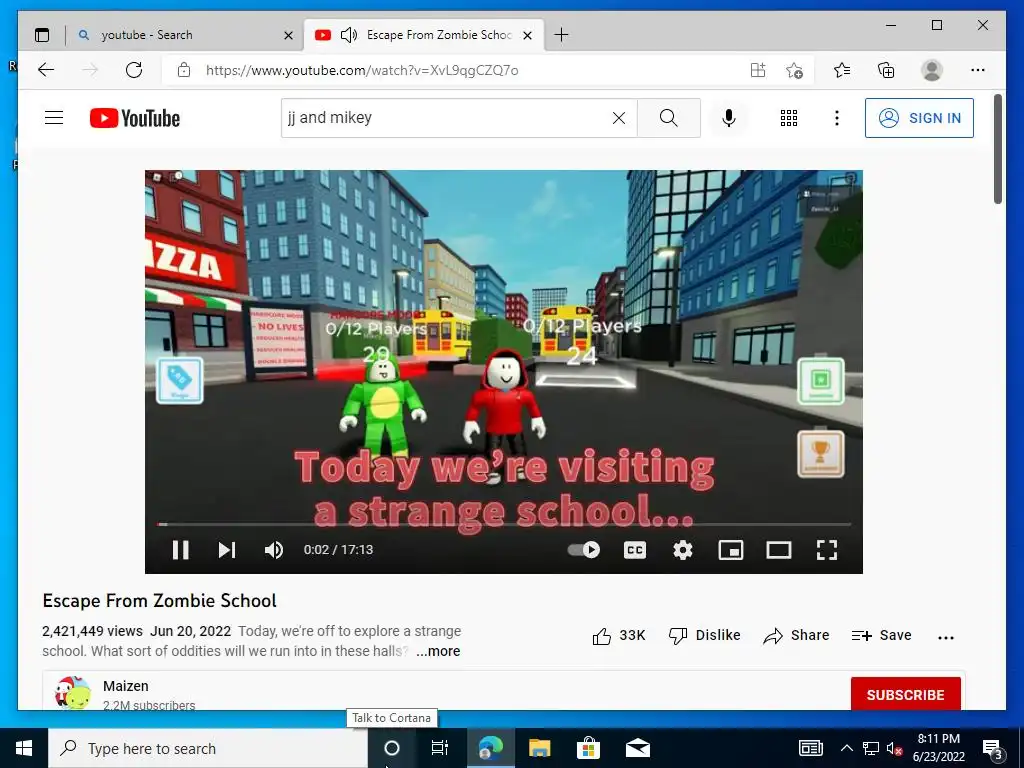
Task: Open the muted volume tray icon
Action: [894, 748]
